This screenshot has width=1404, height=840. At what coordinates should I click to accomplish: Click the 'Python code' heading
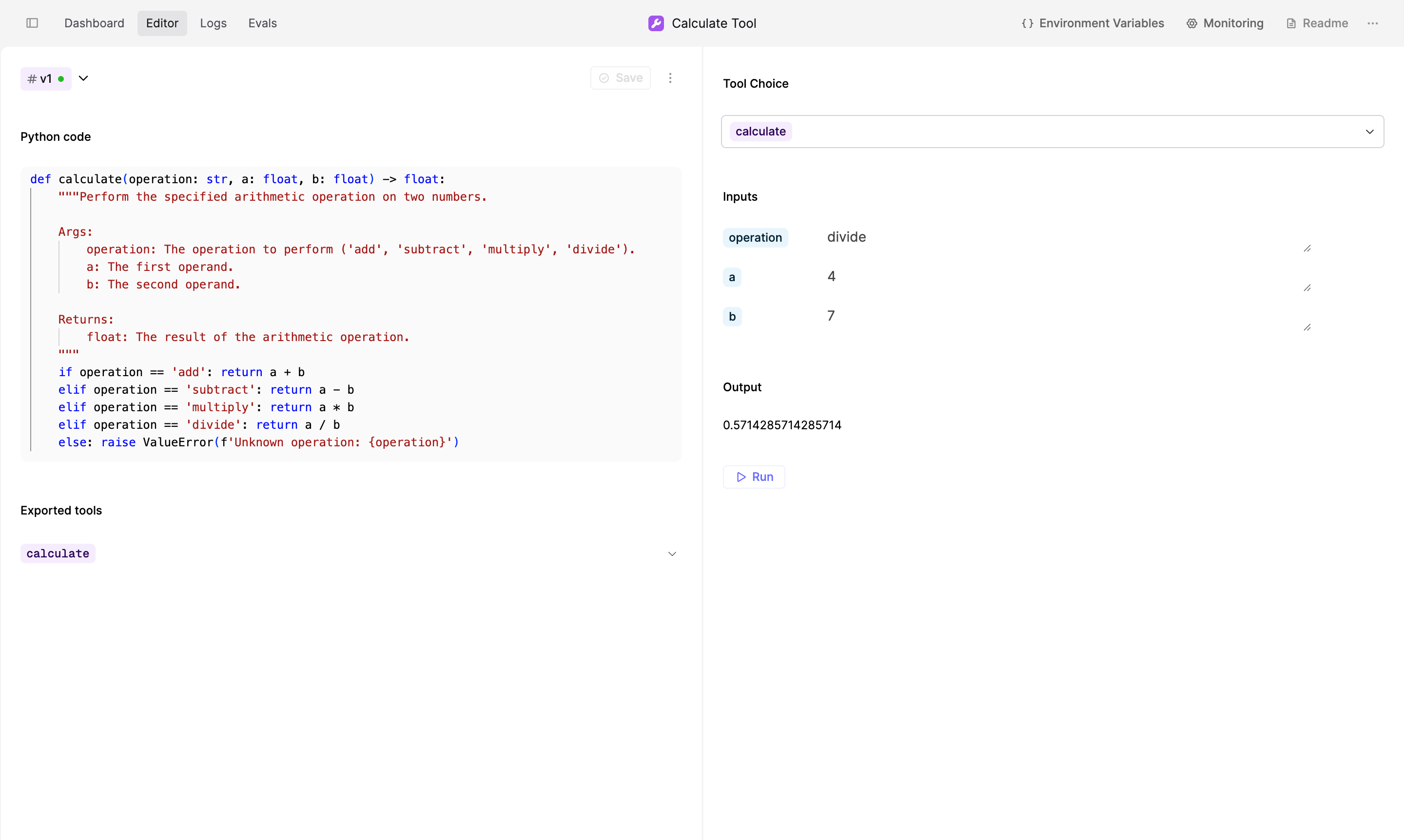pyautogui.click(x=56, y=137)
